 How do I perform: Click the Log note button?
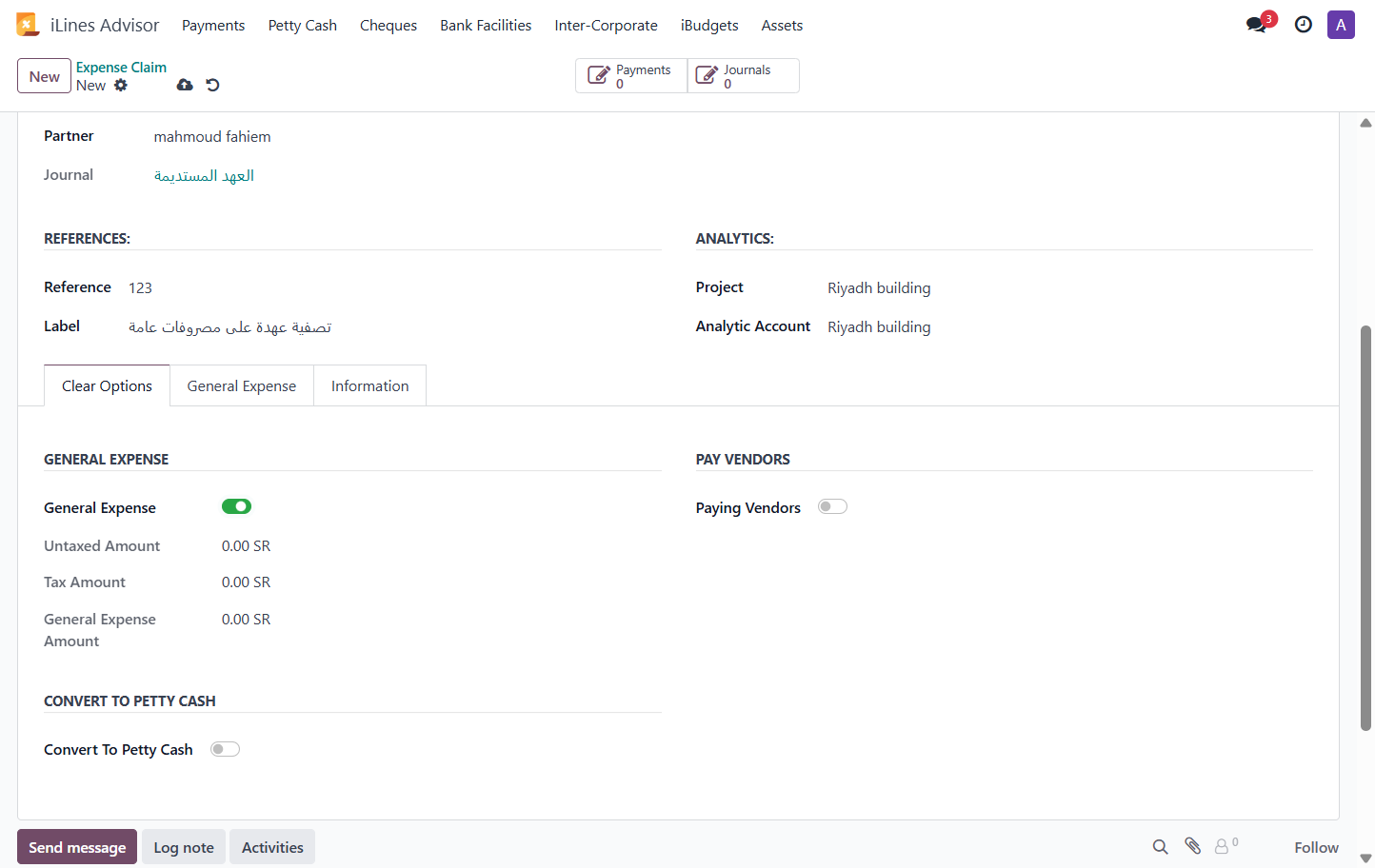tap(184, 847)
